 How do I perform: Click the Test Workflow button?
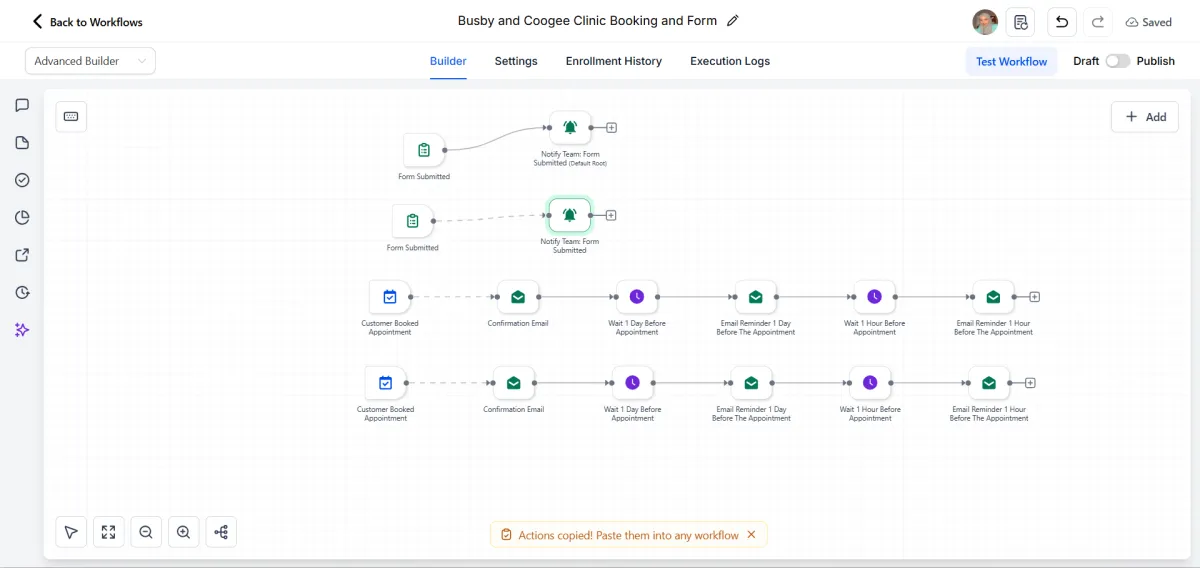(1011, 61)
